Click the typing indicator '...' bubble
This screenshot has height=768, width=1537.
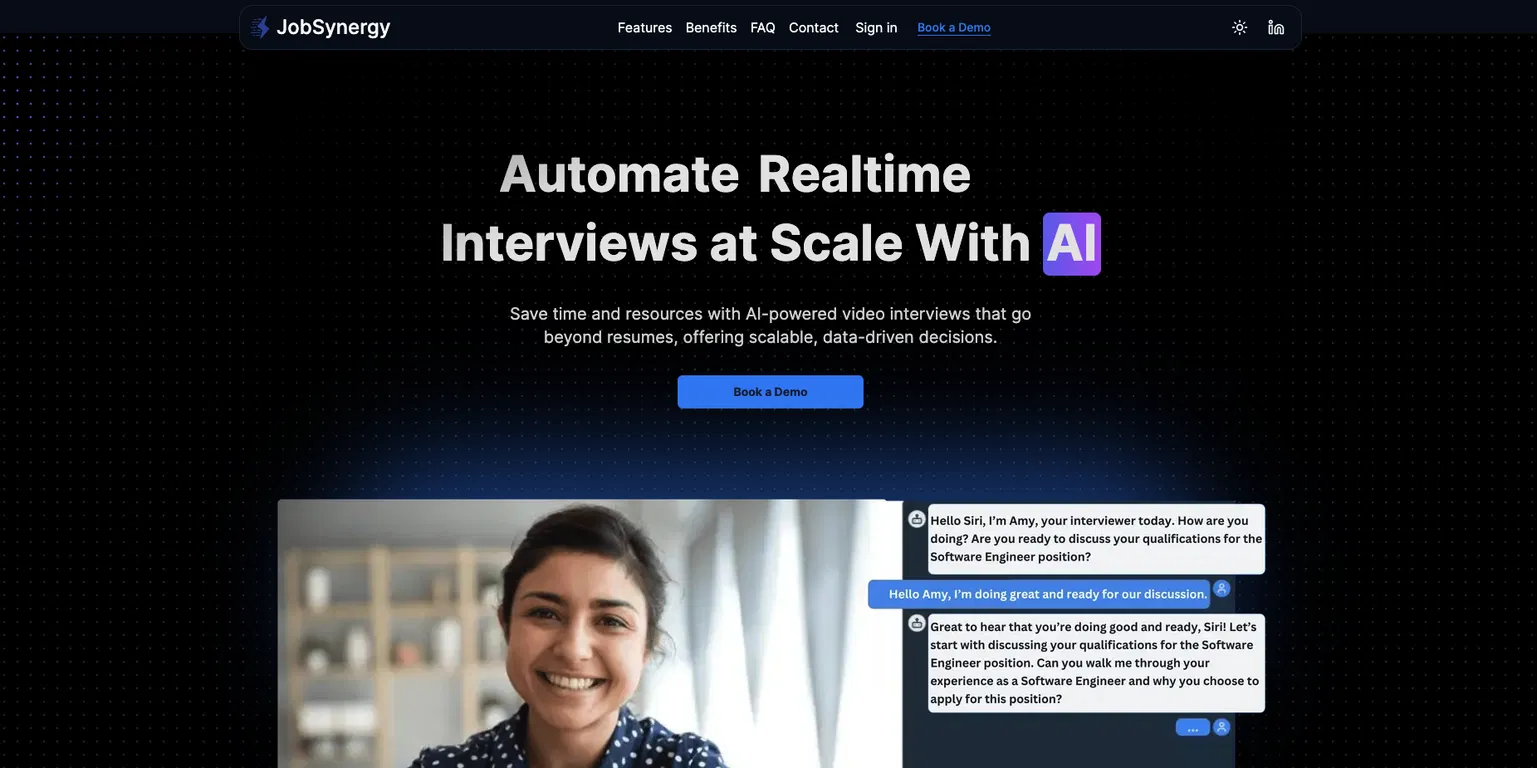1193,728
